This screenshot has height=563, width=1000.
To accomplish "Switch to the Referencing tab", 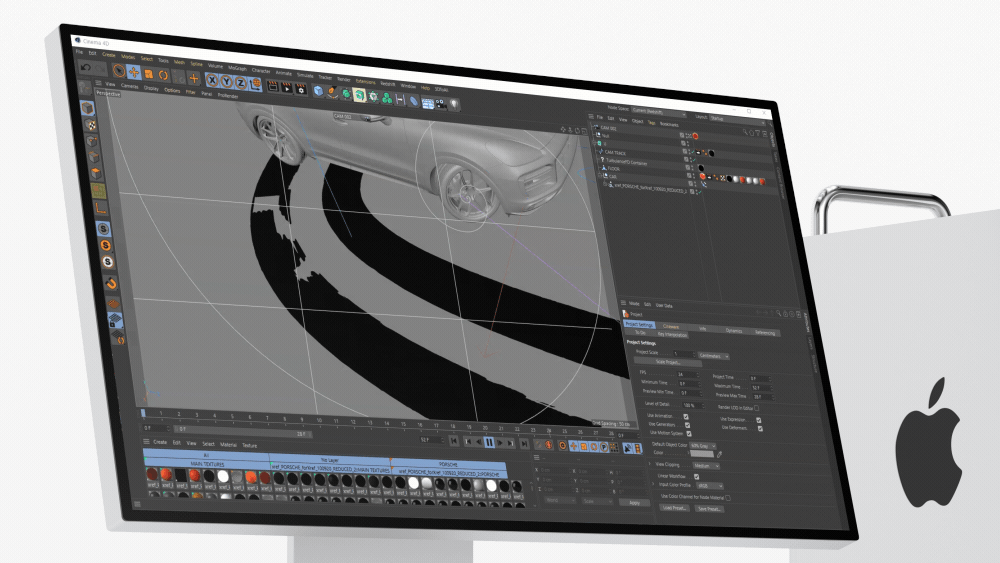I will click(x=765, y=332).
